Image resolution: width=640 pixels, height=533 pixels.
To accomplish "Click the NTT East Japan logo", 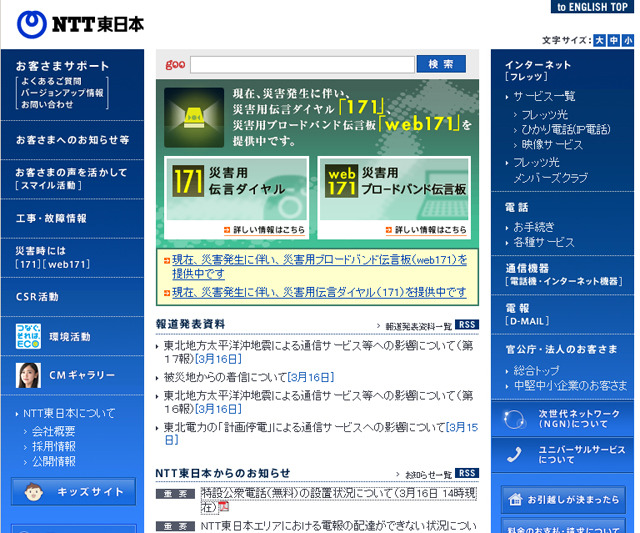I will point(80,24).
